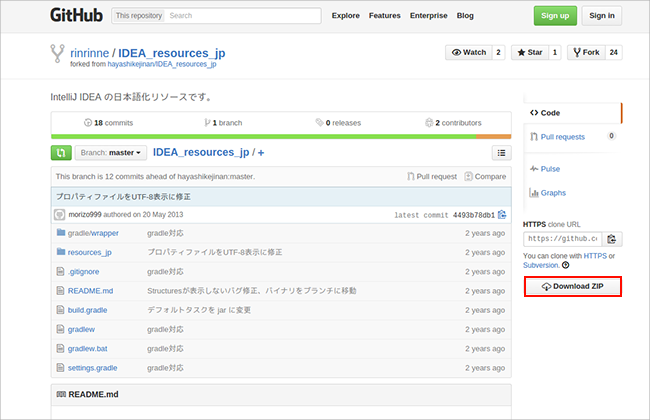Click the latest commit hash 4493b78db1
Image resolution: width=650 pixels, height=420 pixels.
click(x=474, y=215)
